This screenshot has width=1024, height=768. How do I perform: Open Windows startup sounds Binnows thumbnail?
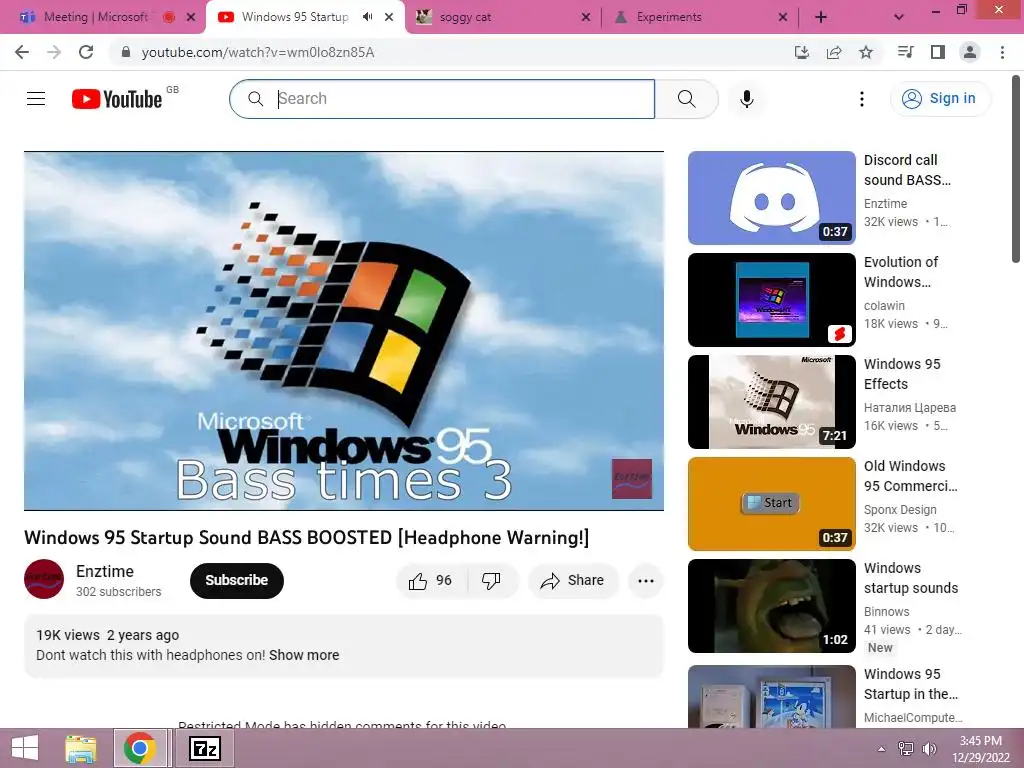[x=771, y=605]
